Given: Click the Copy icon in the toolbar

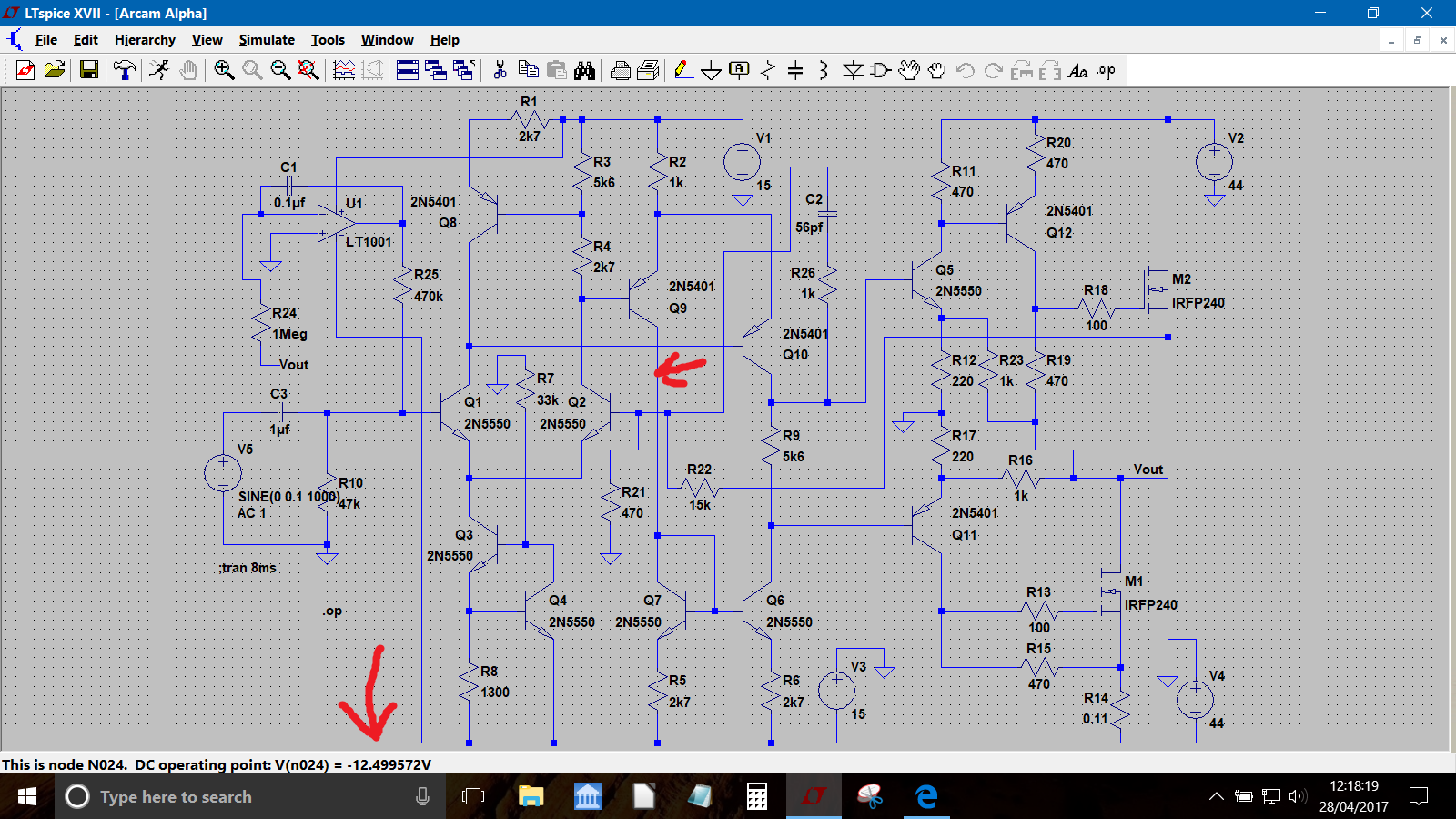Looking at the screenshot, I should point(528,70).
